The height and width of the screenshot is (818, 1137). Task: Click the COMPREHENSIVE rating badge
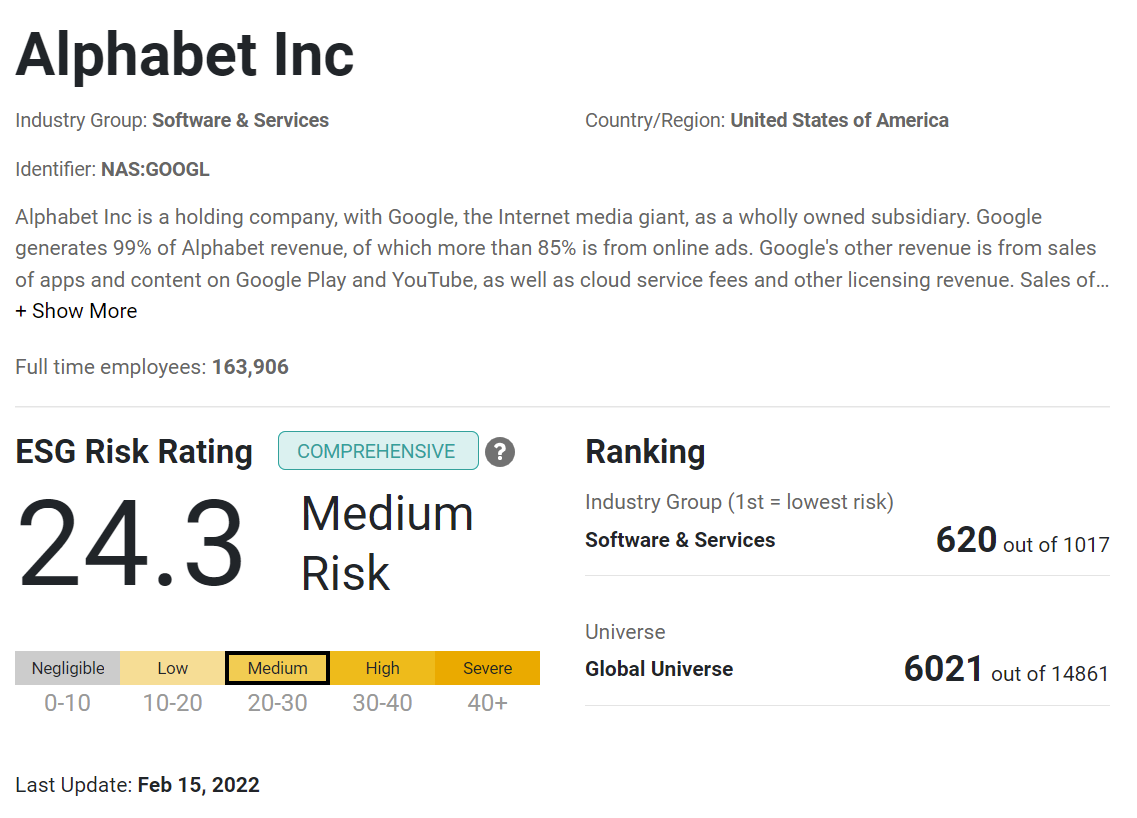tap(377, 451)
